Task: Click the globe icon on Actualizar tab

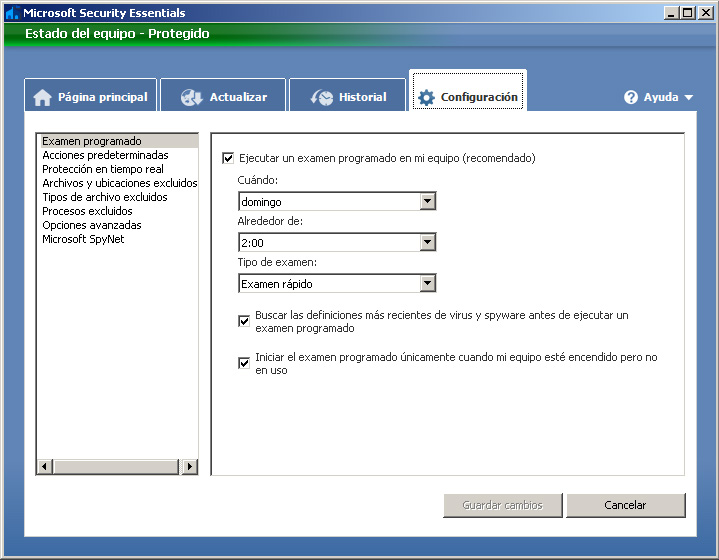Action: pos(192,97)
